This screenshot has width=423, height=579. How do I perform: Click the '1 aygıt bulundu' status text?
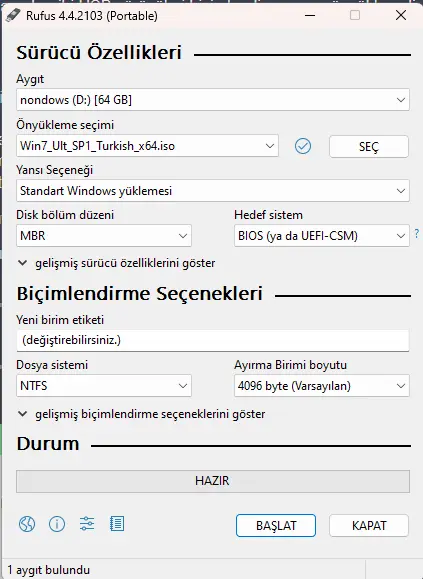point(48,570)
